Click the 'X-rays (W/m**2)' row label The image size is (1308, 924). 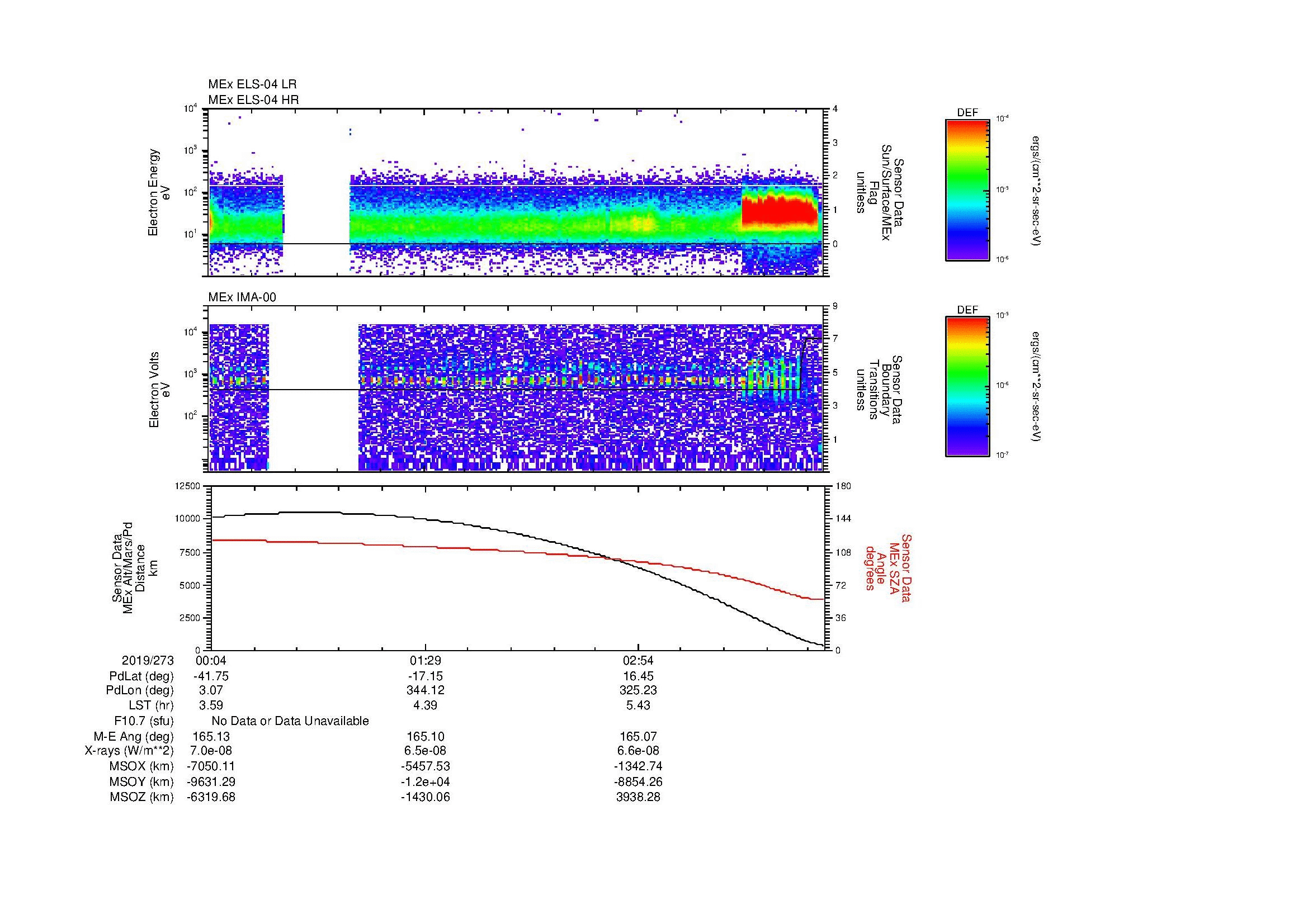pyautogui.click(x=129, y=751)
